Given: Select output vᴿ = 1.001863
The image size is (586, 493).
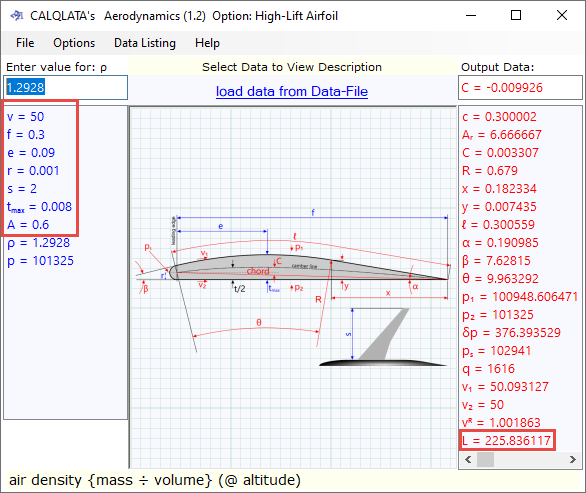Looking at the screenshot, I should click(x=501, y=422).
